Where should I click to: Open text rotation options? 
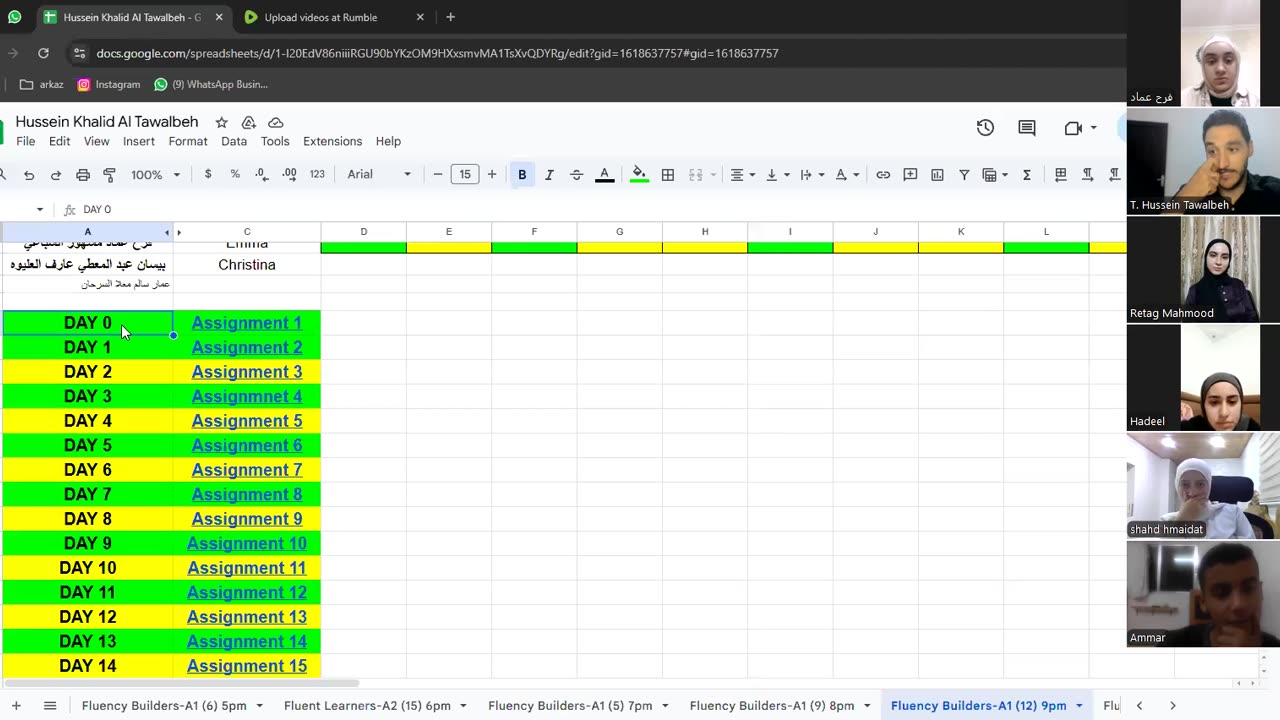point(846,174)
